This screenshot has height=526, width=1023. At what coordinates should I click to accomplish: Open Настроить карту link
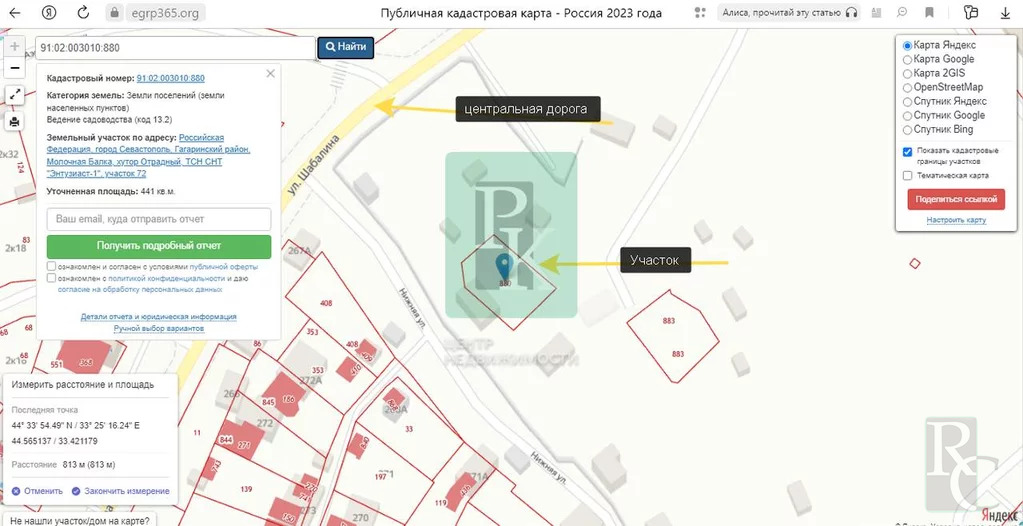click(956, 221)
